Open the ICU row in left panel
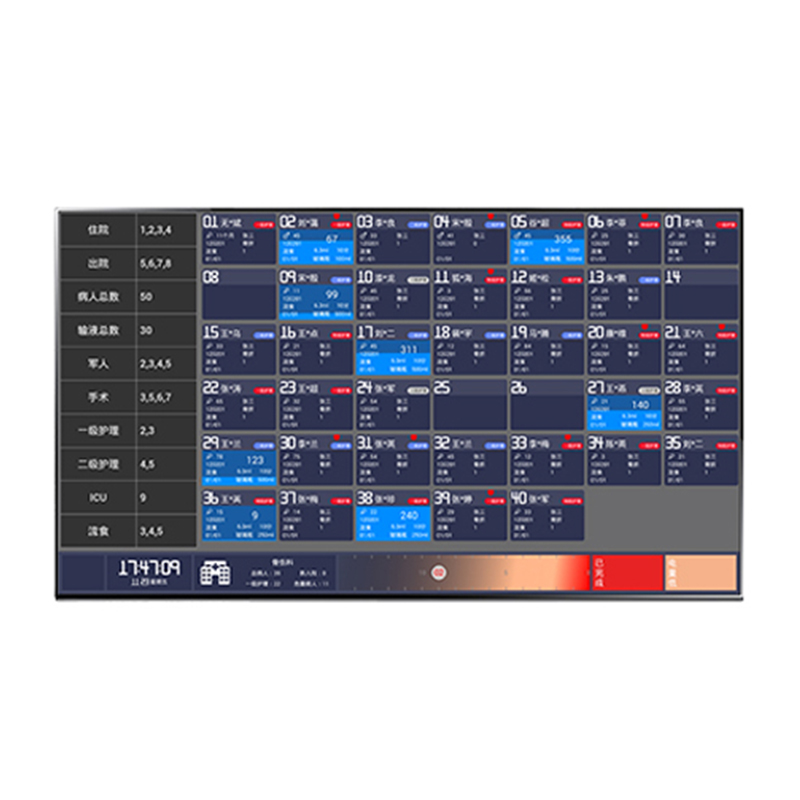Image resolution: width=800 pixels, height=800 pixels. [x=128, y=496]
